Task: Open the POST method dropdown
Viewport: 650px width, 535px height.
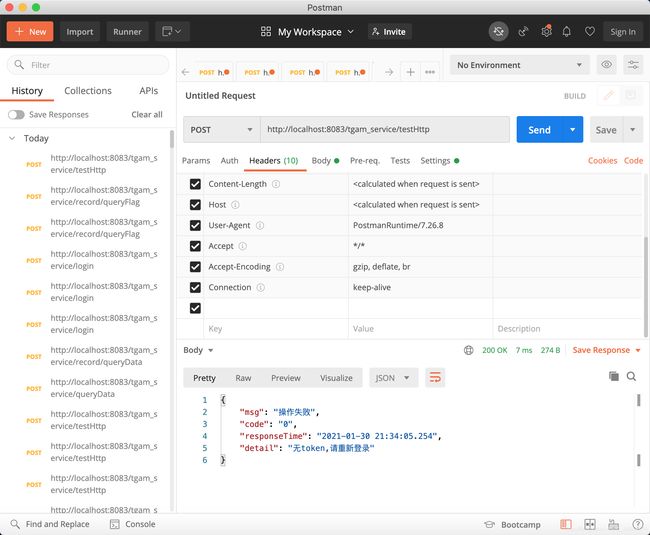Action: pyautogui.click(x=222, y=130)
